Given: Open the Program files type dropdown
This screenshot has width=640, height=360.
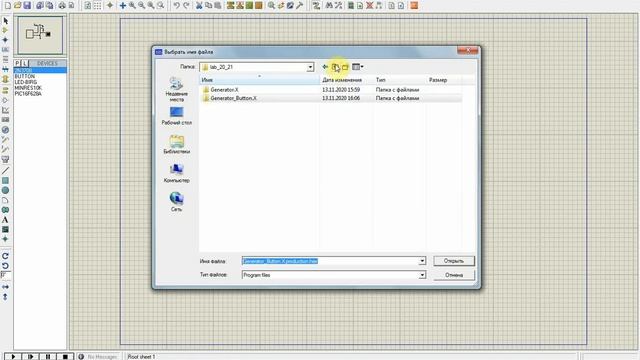Looking at the screenshot, I should point(422,275).
